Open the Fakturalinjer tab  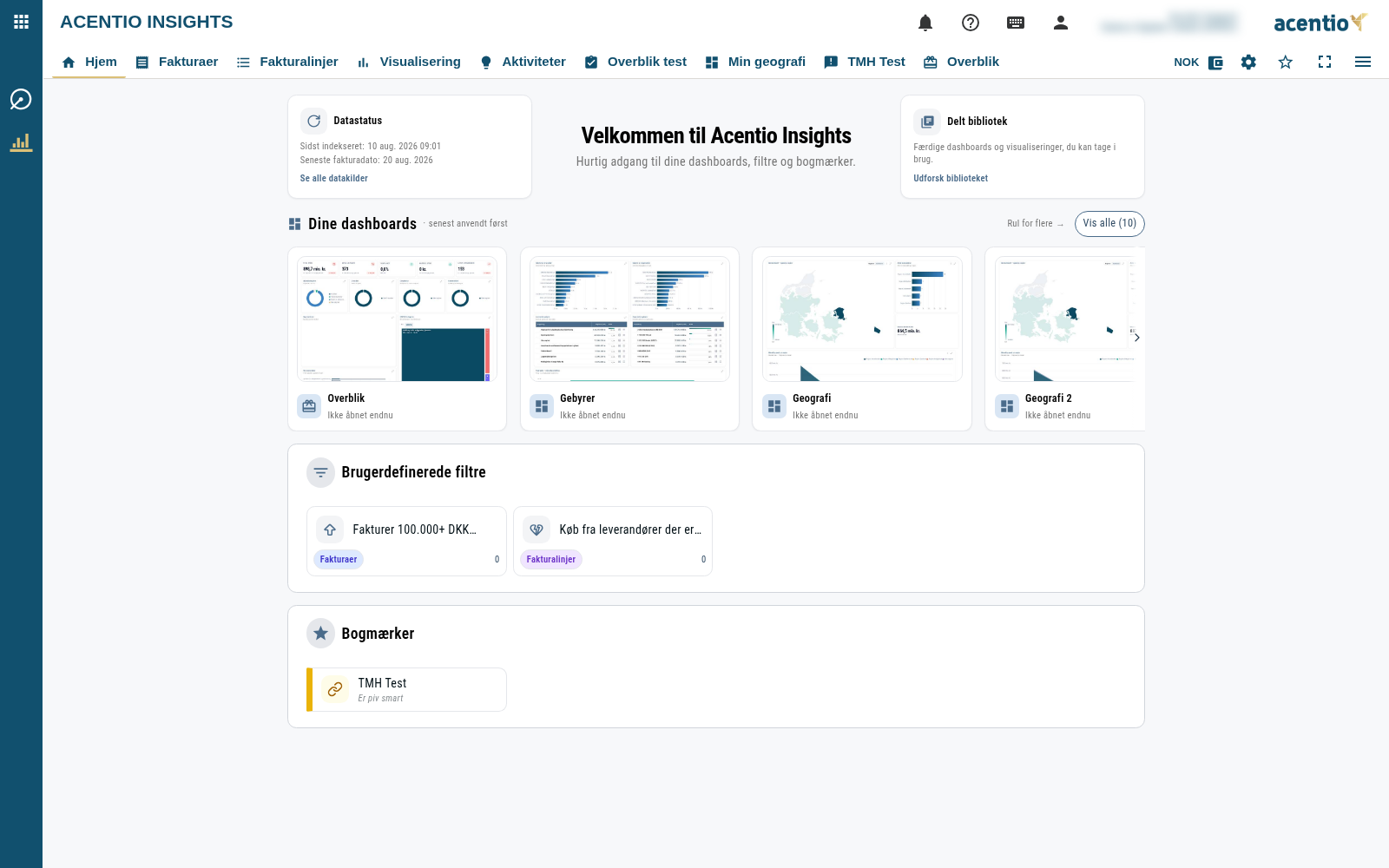(x=287, y=62)
